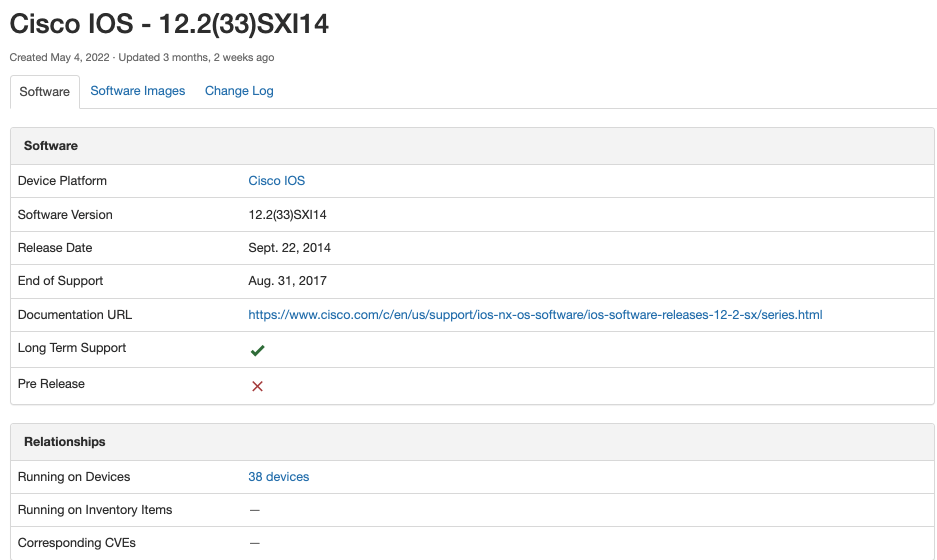Image resolution: width=937 pixels, height=560 pixels.
Task: Click the red Pre Release cross icon
Action: click(x=258, y=386)
